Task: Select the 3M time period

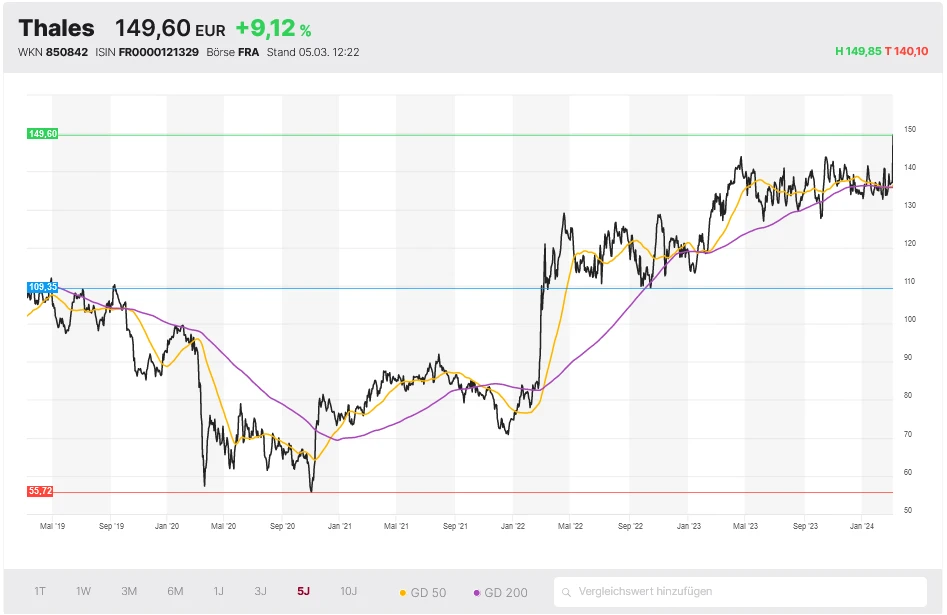Action: (129, 591)
